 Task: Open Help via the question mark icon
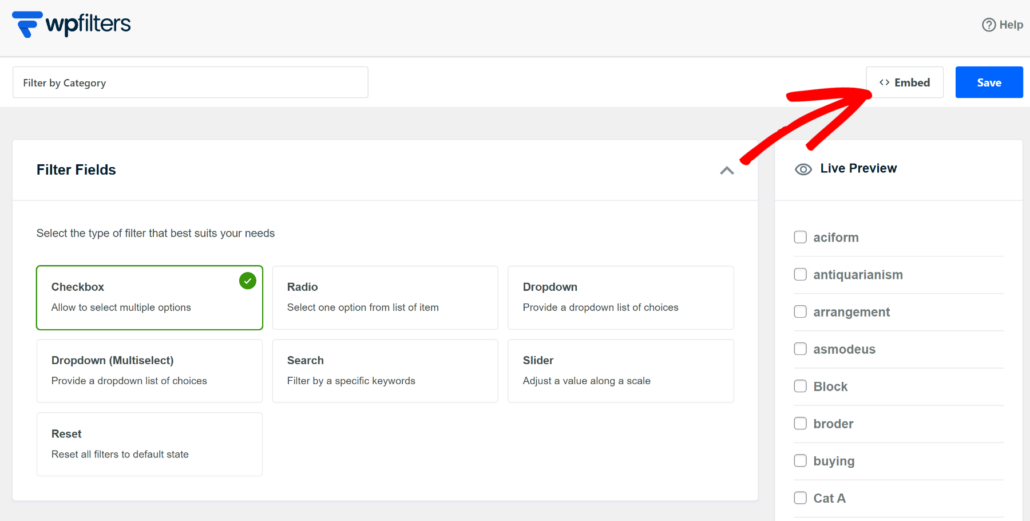(x=989, y=25)
